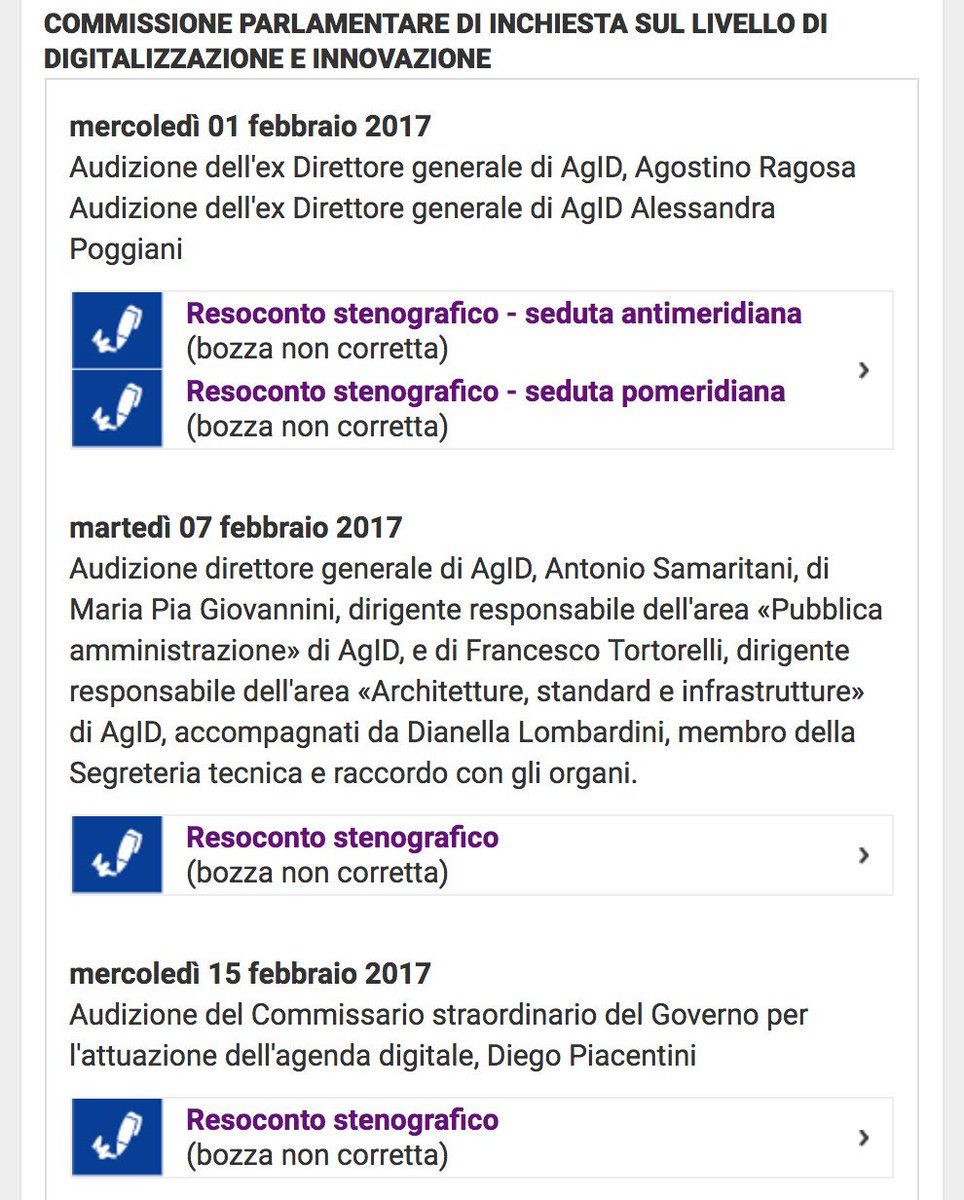Expand the chevron for 07 febbraio resoconto

point(864,855)
